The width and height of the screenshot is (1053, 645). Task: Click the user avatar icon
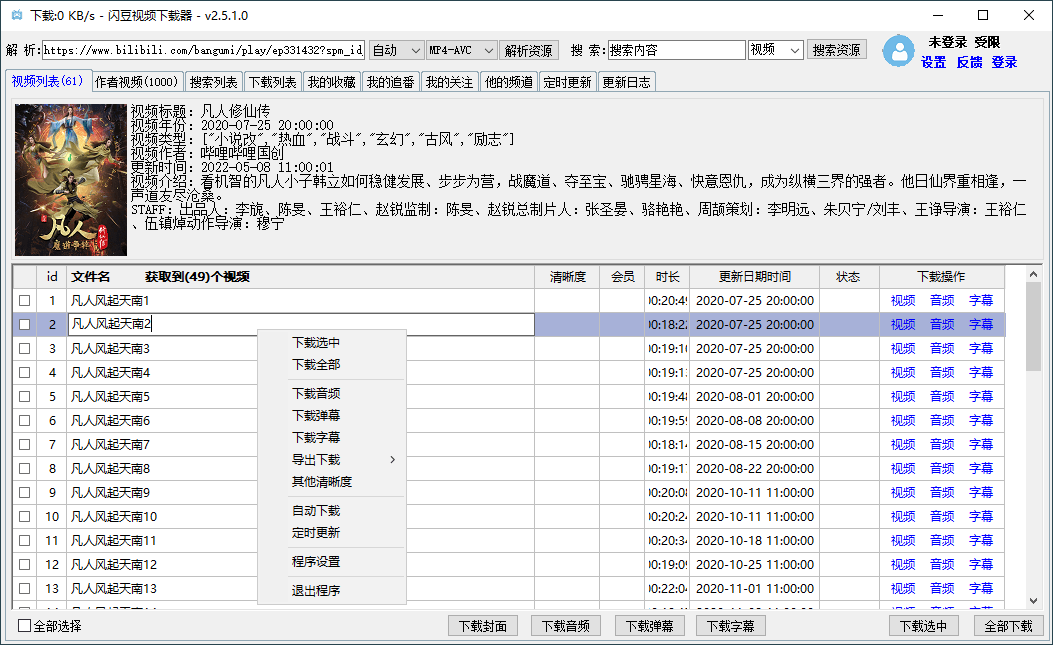[x=898, y=52]
